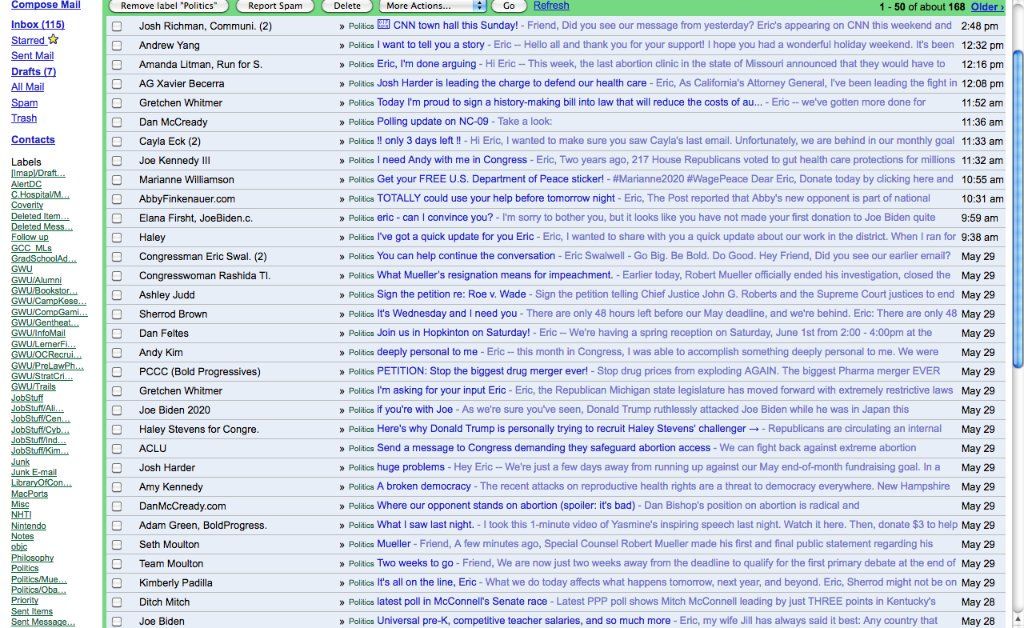
Task: Open the Inbox (115) folder
Action: (38, 25)
